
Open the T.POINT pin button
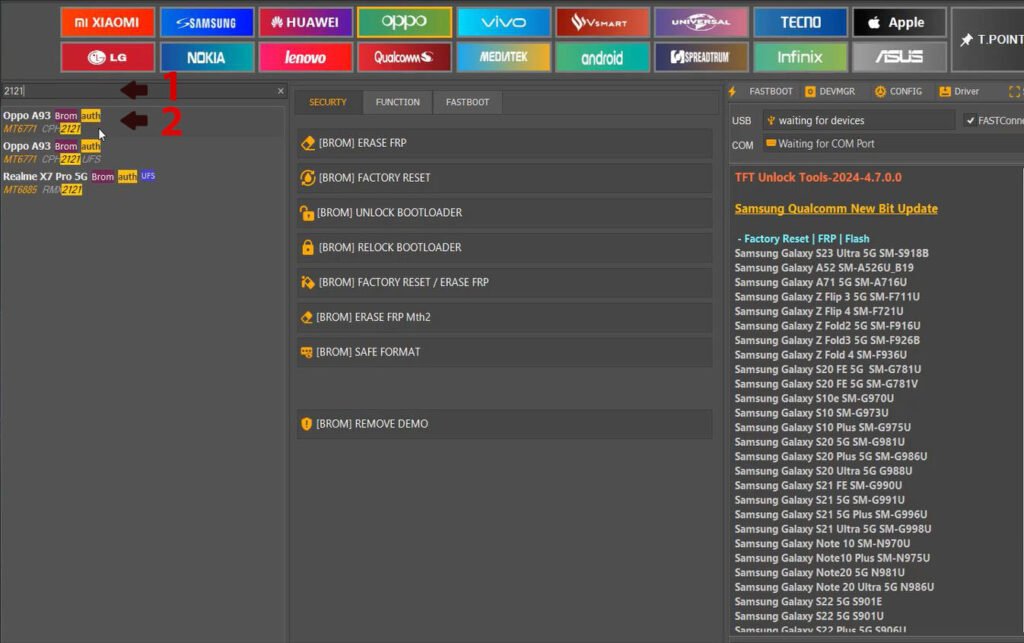click(x=989, y=40)
